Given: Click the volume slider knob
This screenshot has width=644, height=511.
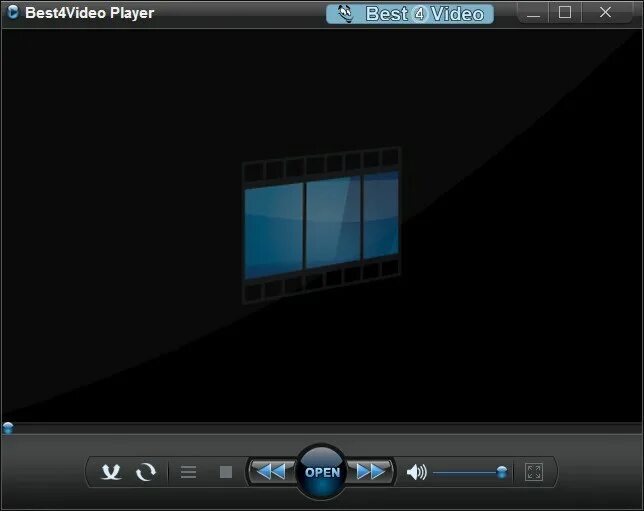Looking at the screenshot, I should 501,472.
